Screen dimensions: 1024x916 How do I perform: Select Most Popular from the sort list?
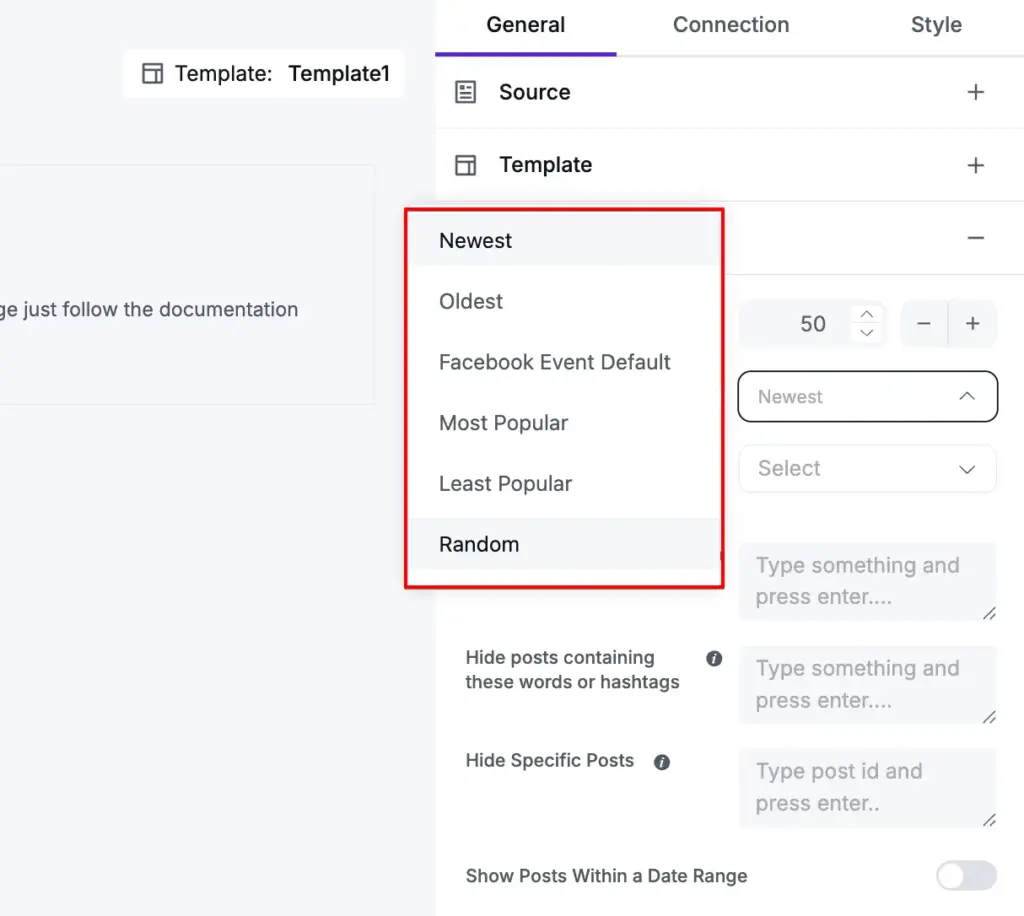tap(503, 423)
